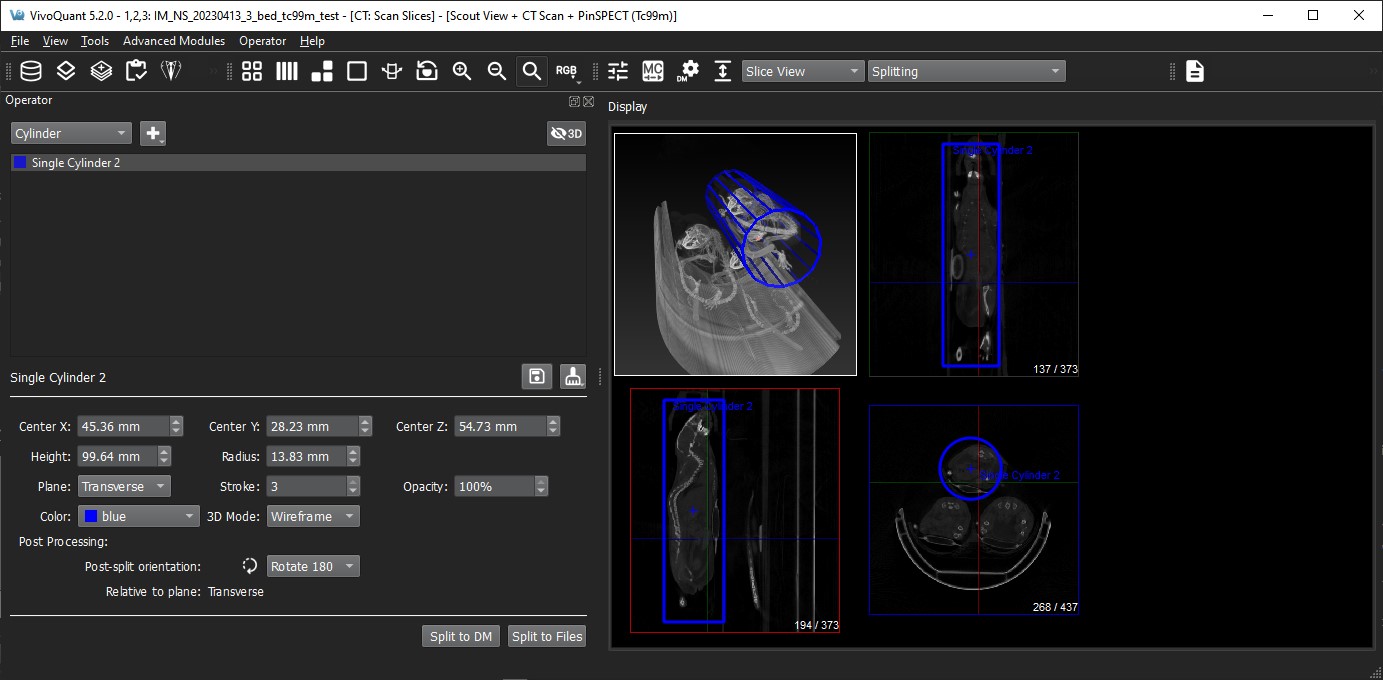Image resolution: width=1383 pixels, height=680 pixels.
Task: Click the save floppy disk icon
Action: 537,377
